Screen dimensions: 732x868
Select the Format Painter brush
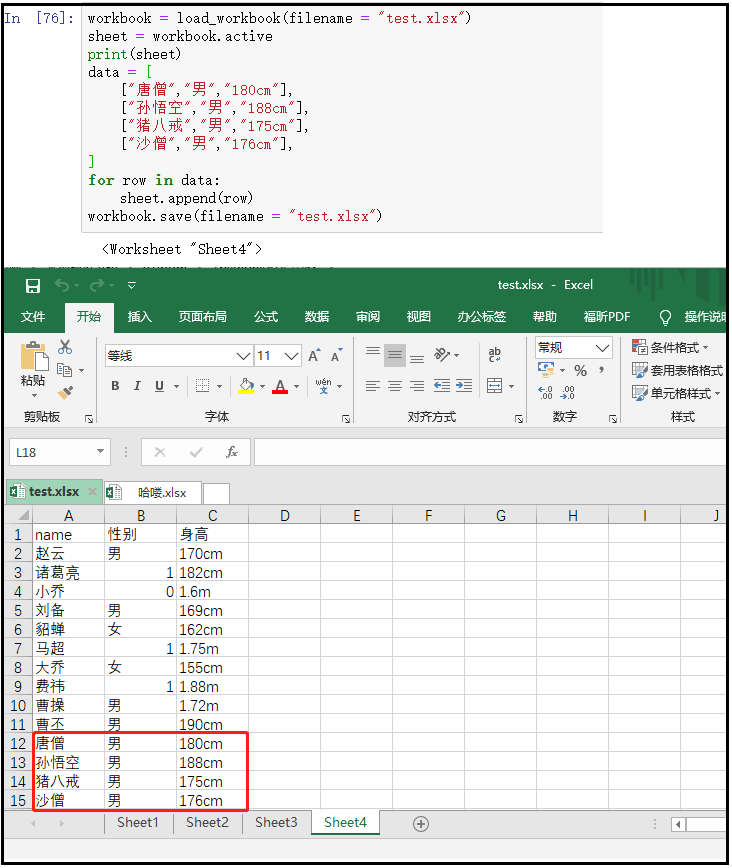coord(65,392)
